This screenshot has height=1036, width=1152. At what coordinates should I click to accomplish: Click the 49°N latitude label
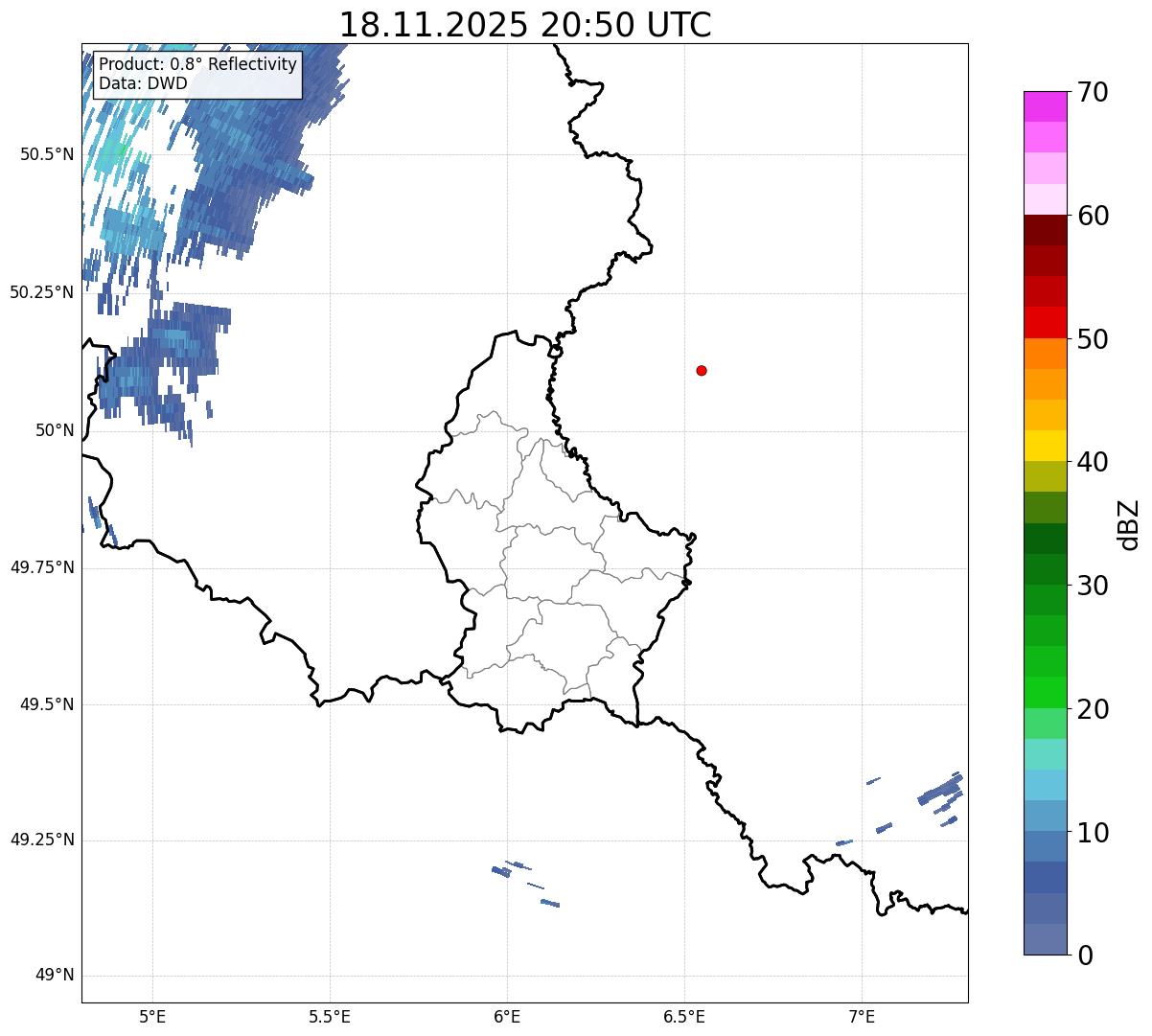coord(55,976)
